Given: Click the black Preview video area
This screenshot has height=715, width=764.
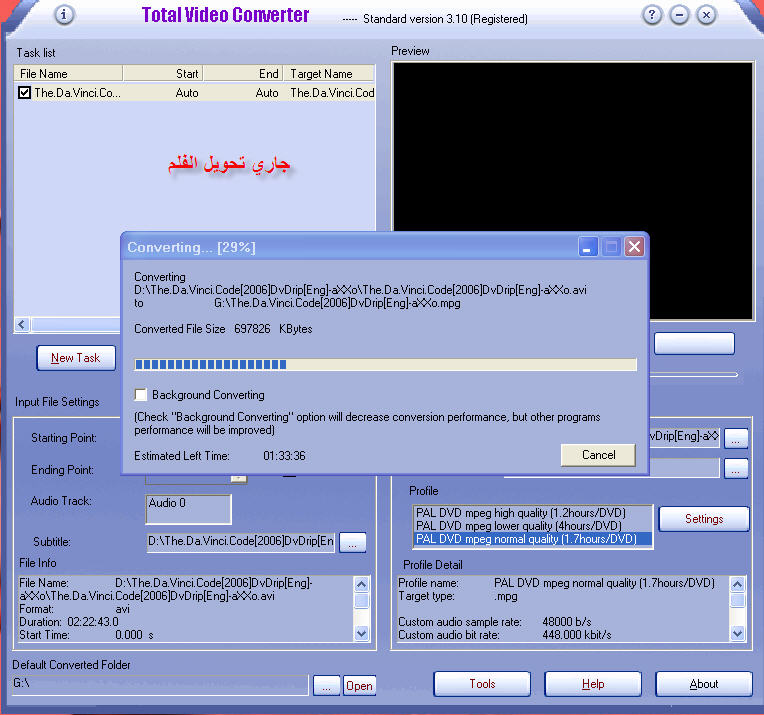Looking at the screenshot, I should coord(573,191).
